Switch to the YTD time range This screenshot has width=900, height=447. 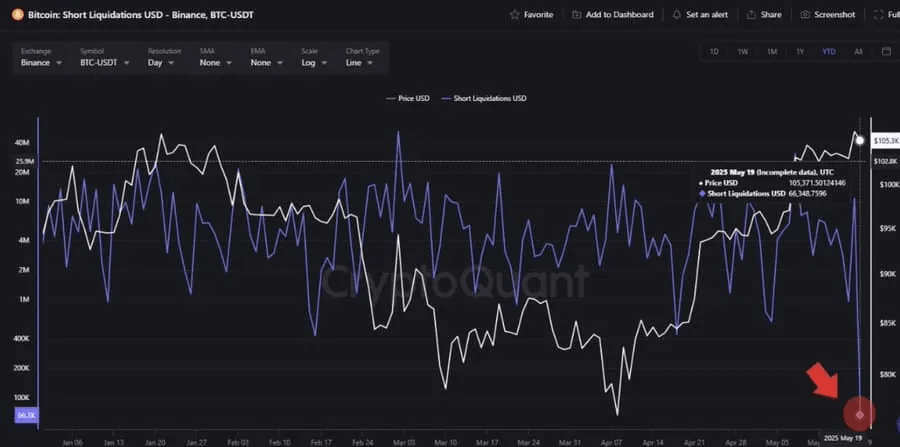[829, 51]
